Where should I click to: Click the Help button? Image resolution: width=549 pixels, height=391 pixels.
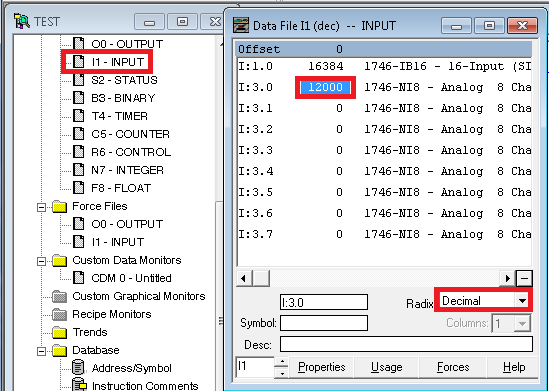(x=514, y=367)
